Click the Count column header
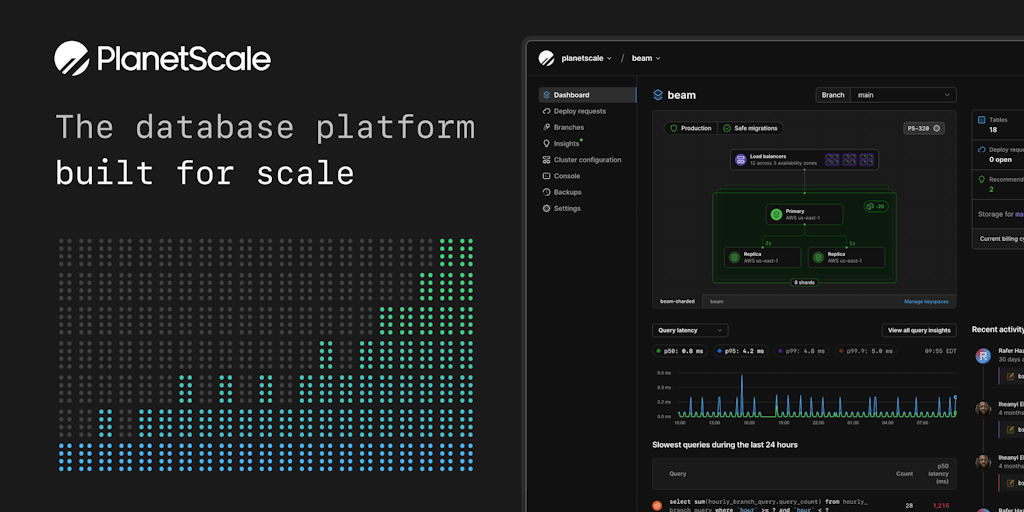 (904, 473)
